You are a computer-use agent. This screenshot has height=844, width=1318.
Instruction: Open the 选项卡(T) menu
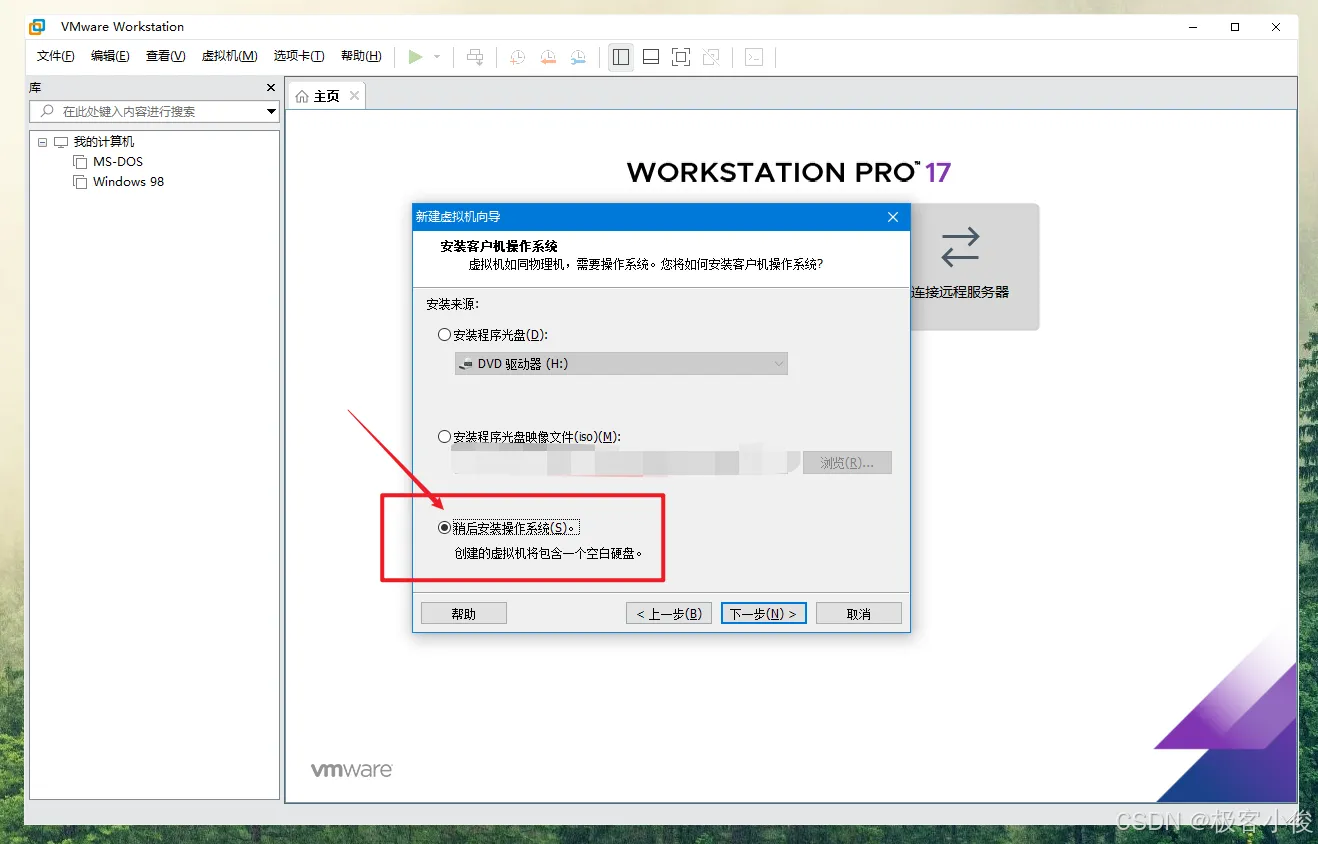point(299,56)
